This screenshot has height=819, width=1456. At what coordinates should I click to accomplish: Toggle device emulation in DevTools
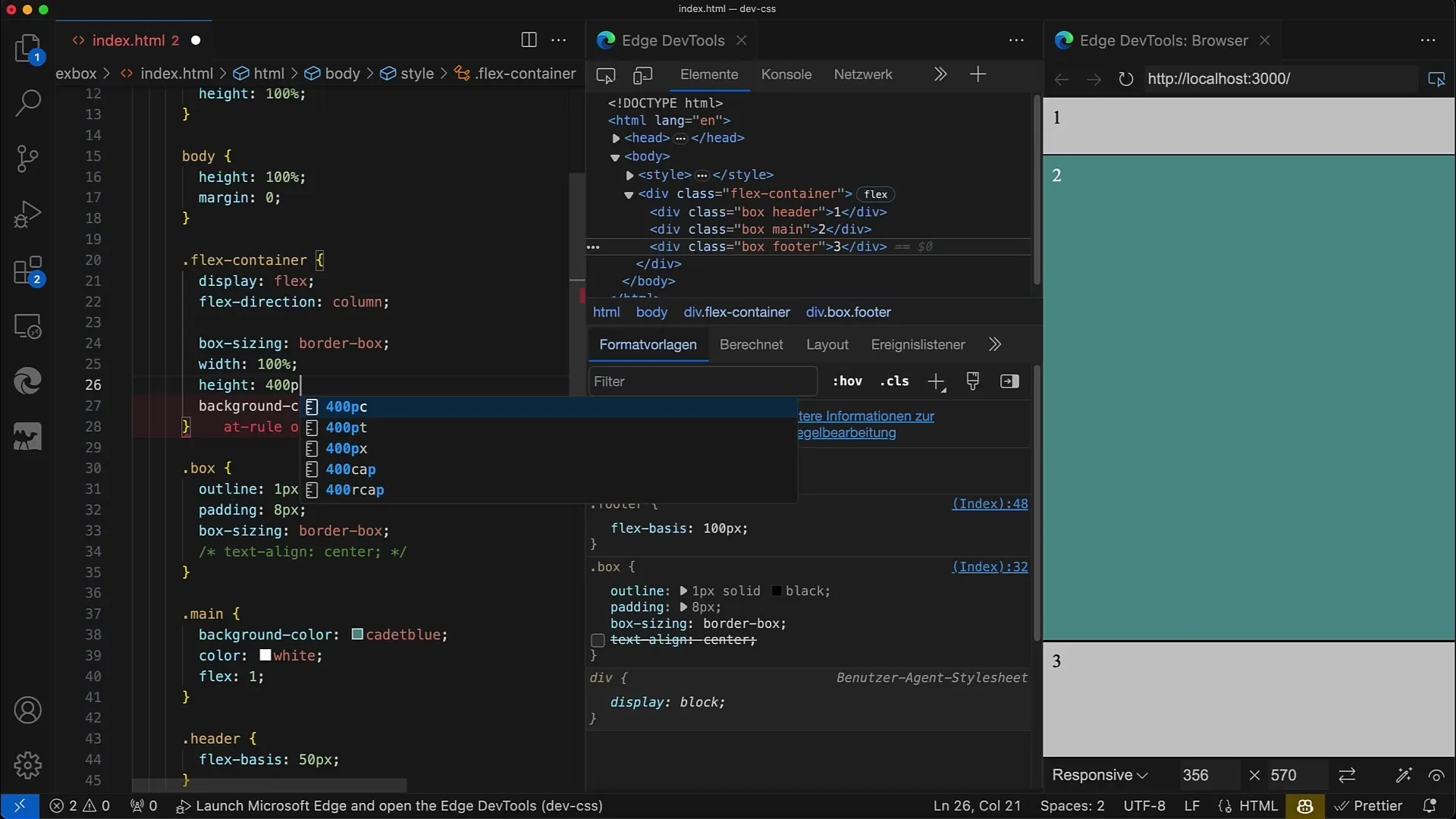[x=643, y=75]
